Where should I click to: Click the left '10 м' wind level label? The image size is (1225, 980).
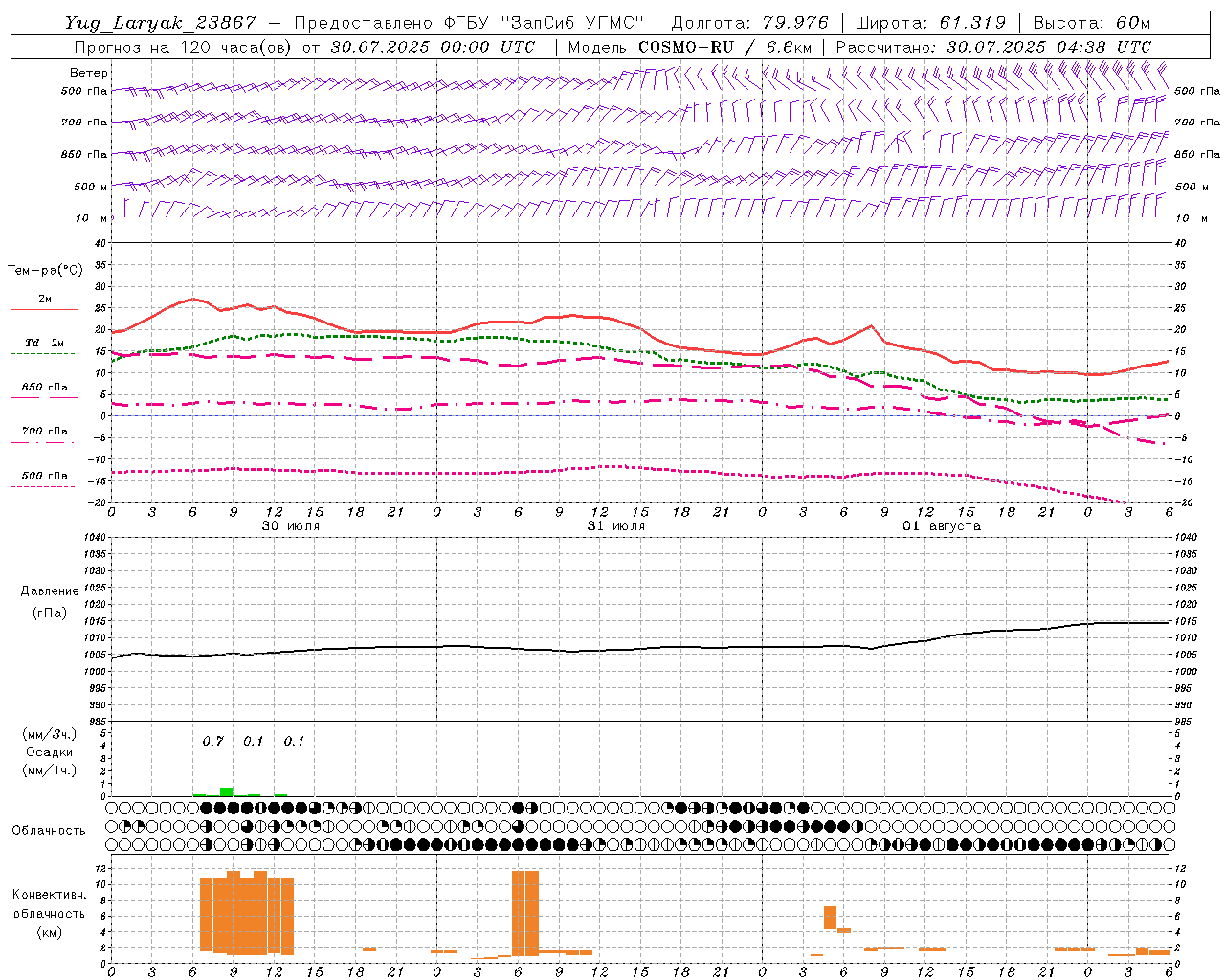point(92,218)
